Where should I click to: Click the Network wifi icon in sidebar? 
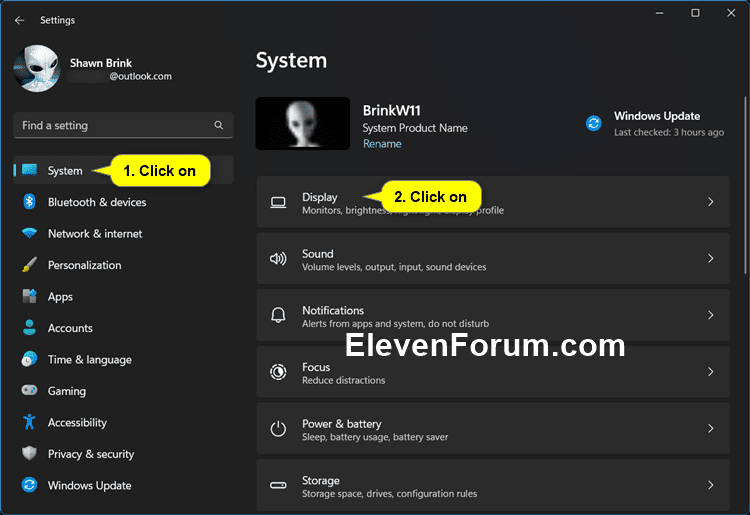point(30,233)
